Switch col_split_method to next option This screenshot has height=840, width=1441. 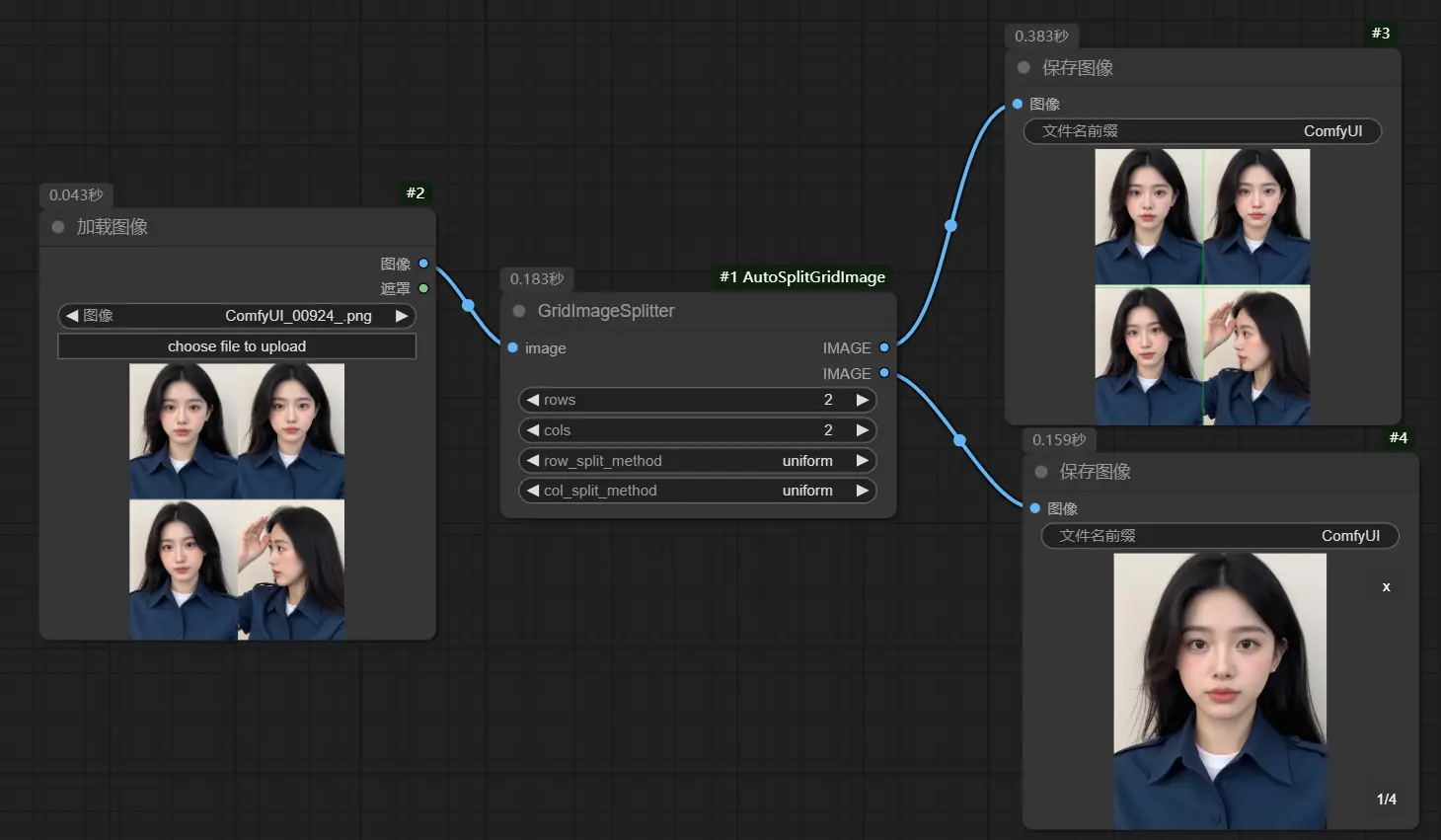(x=863, y=491)
